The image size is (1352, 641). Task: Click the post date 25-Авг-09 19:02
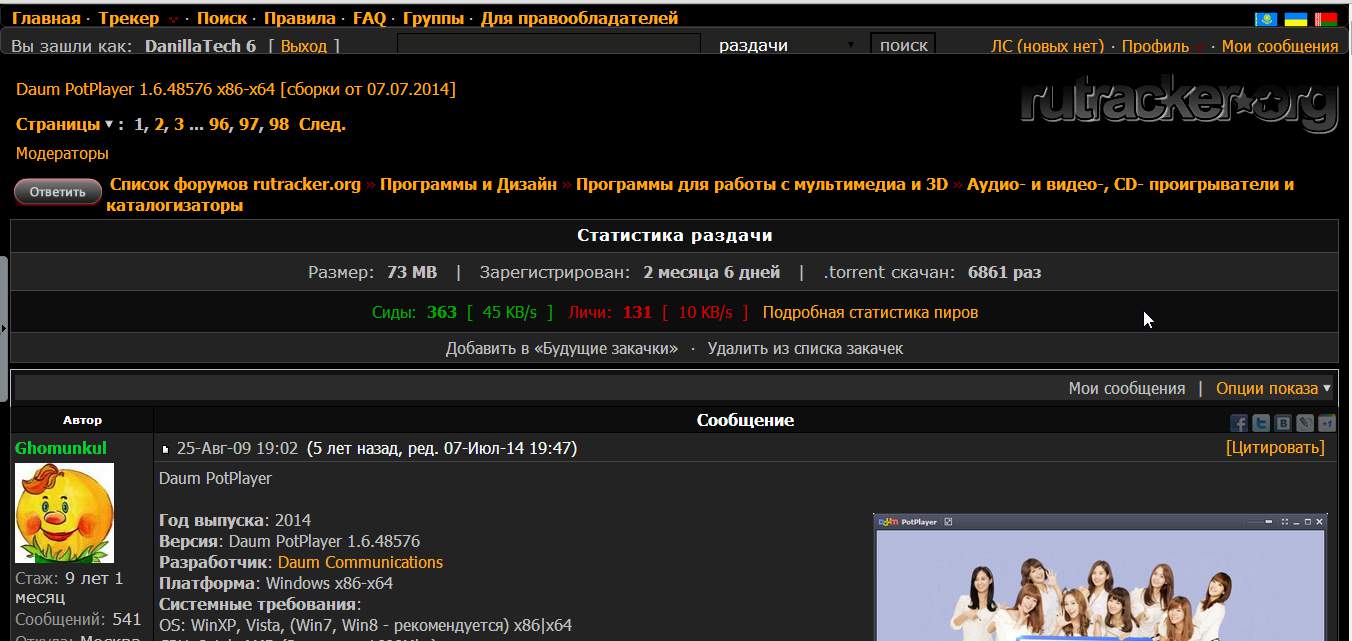(237, 448)
